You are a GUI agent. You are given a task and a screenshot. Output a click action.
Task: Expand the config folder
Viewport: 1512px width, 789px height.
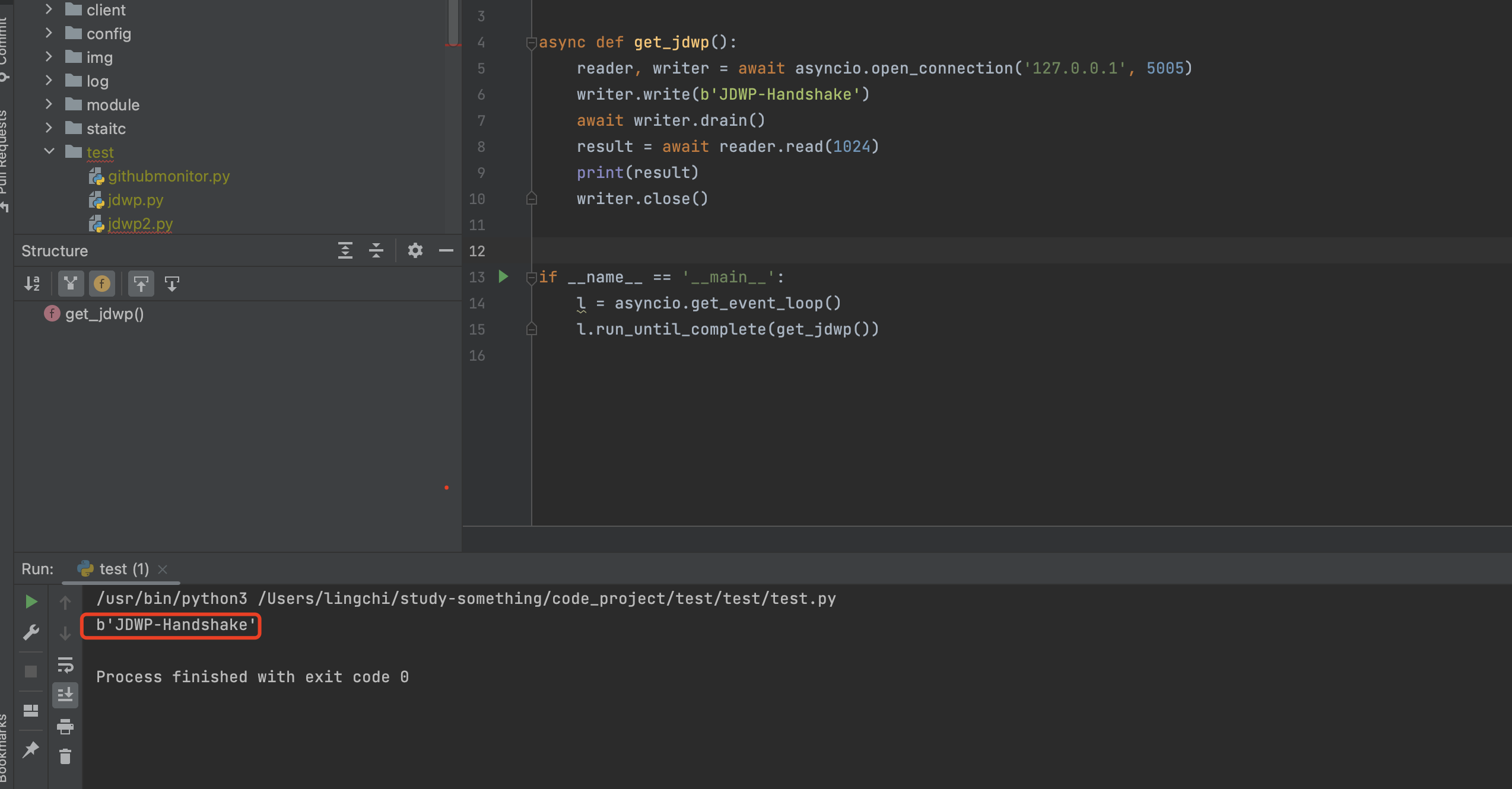pos(49,33)
